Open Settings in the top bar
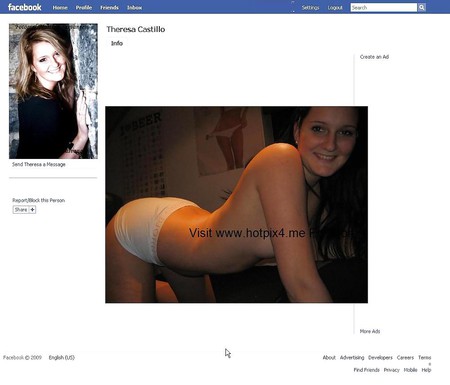Screen dimensions: 450x385 pos(310,7)
